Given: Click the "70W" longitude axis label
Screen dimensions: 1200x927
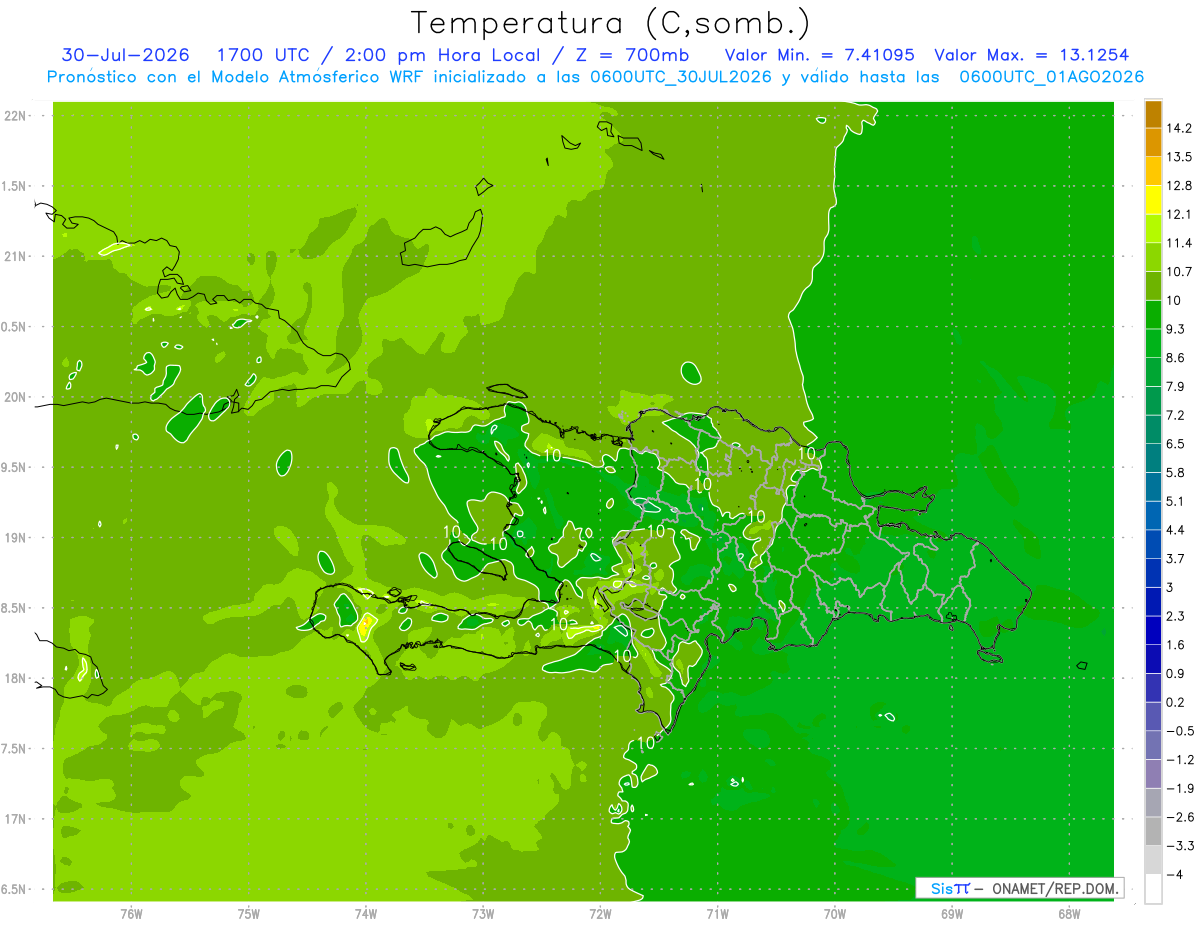Looking at the screenshot, I should tap(835, 913).
